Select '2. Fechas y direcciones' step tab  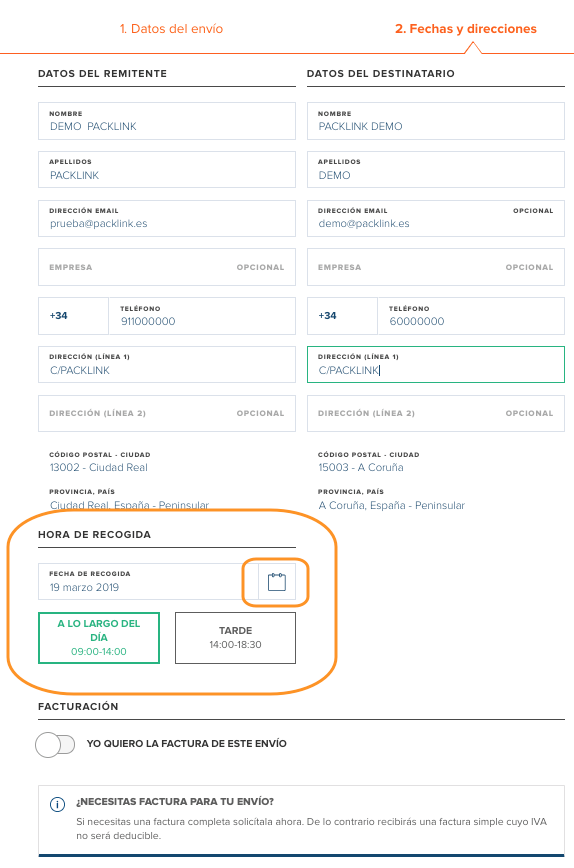coord(466,29)
